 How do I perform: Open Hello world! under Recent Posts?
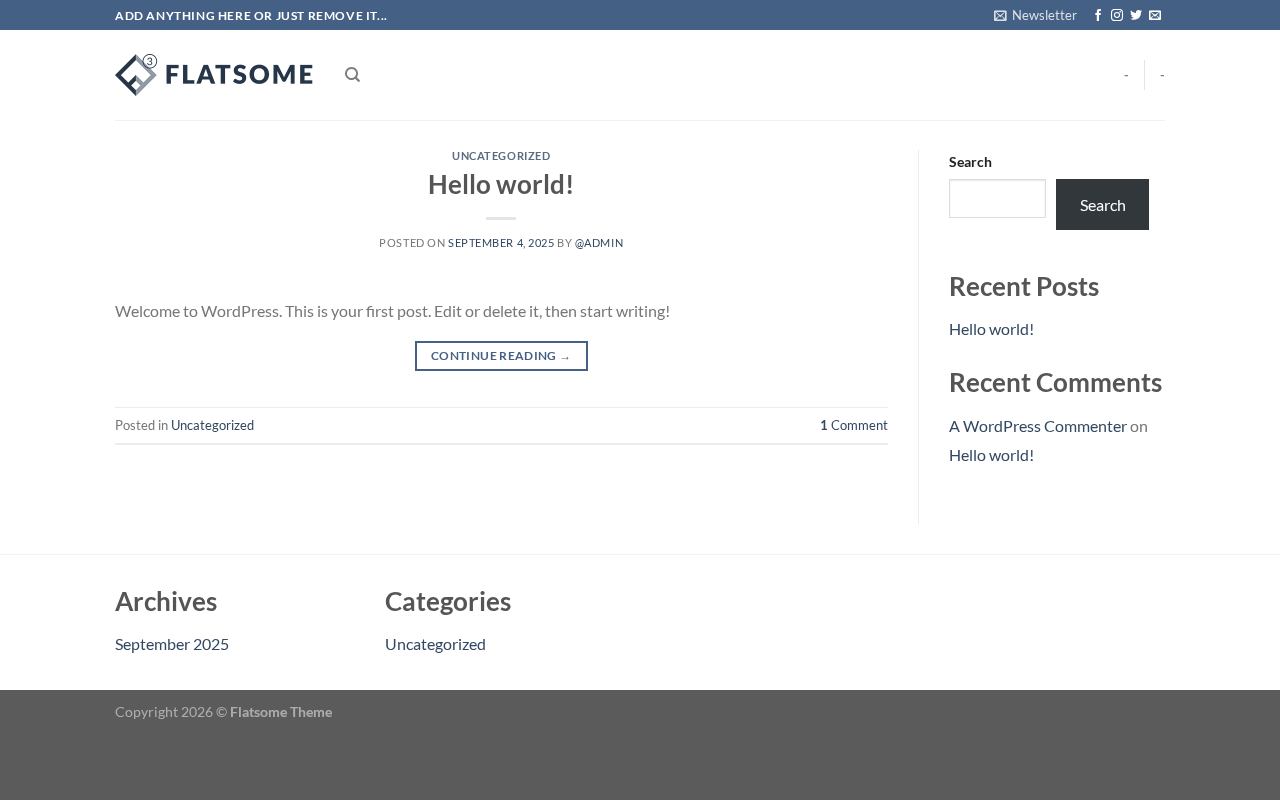(991, 329)
